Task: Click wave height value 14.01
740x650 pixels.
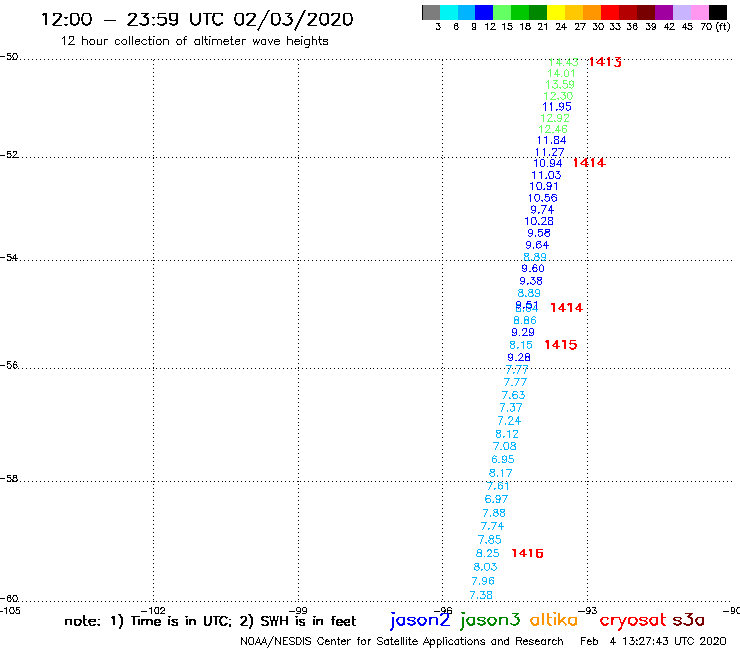Action: [561, 73]
